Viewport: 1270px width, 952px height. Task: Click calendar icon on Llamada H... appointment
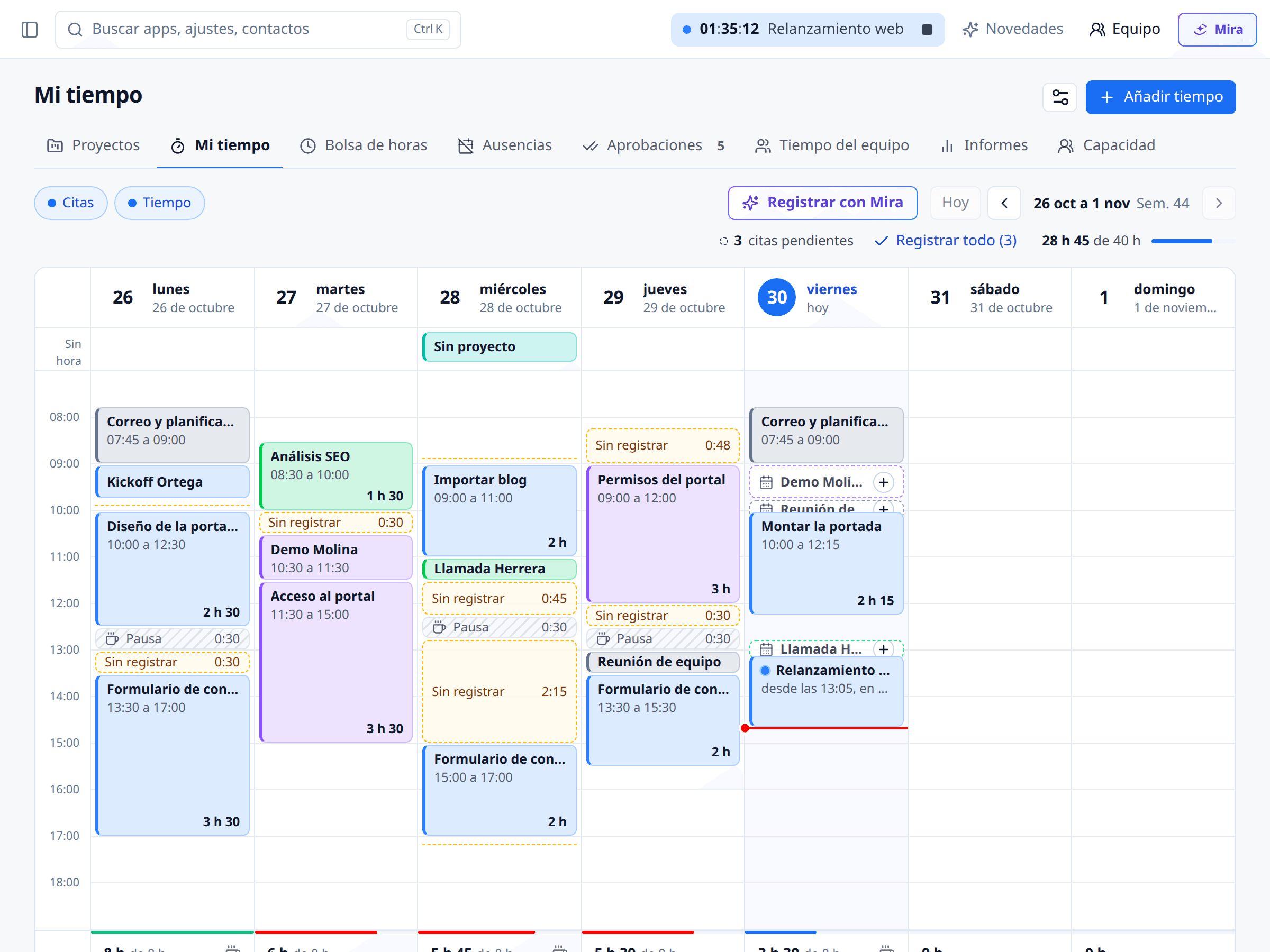click(x=766, y=649)
